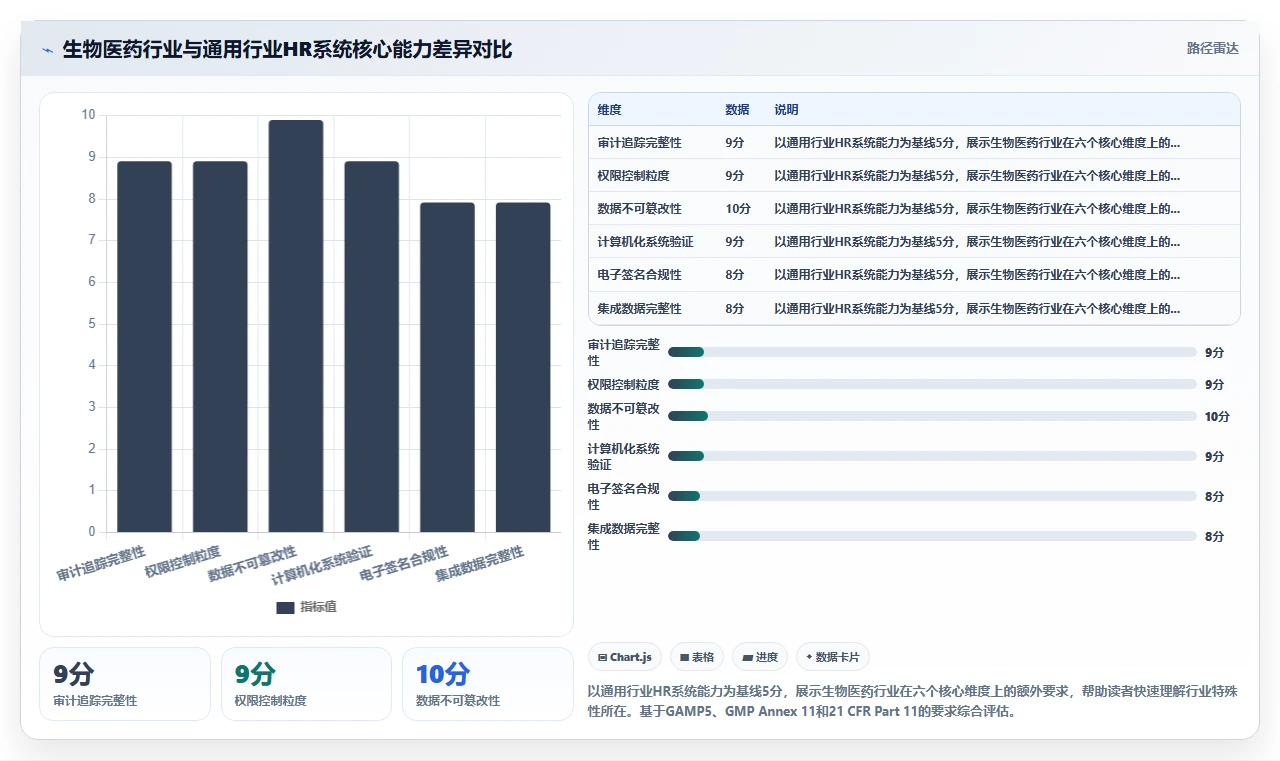1280x761 pixels.
Task: Click the 路径雷达 label in header
Action: pos(1212,48)
